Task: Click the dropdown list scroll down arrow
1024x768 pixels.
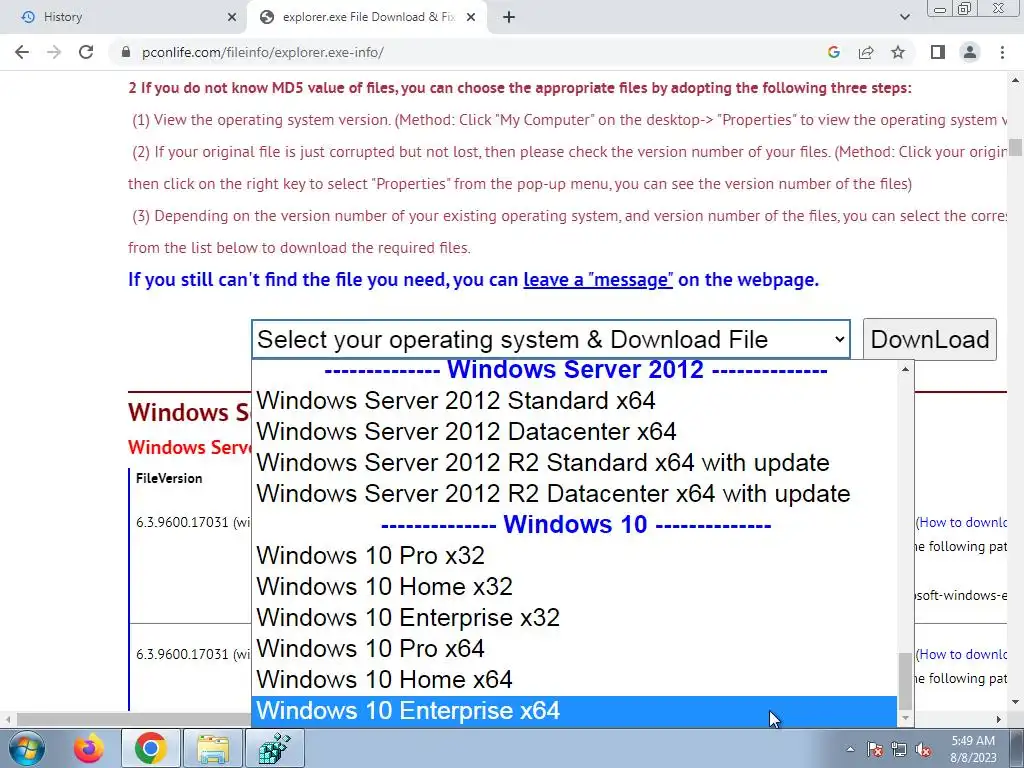Action: pyautogui.click(x=905, y=718)
